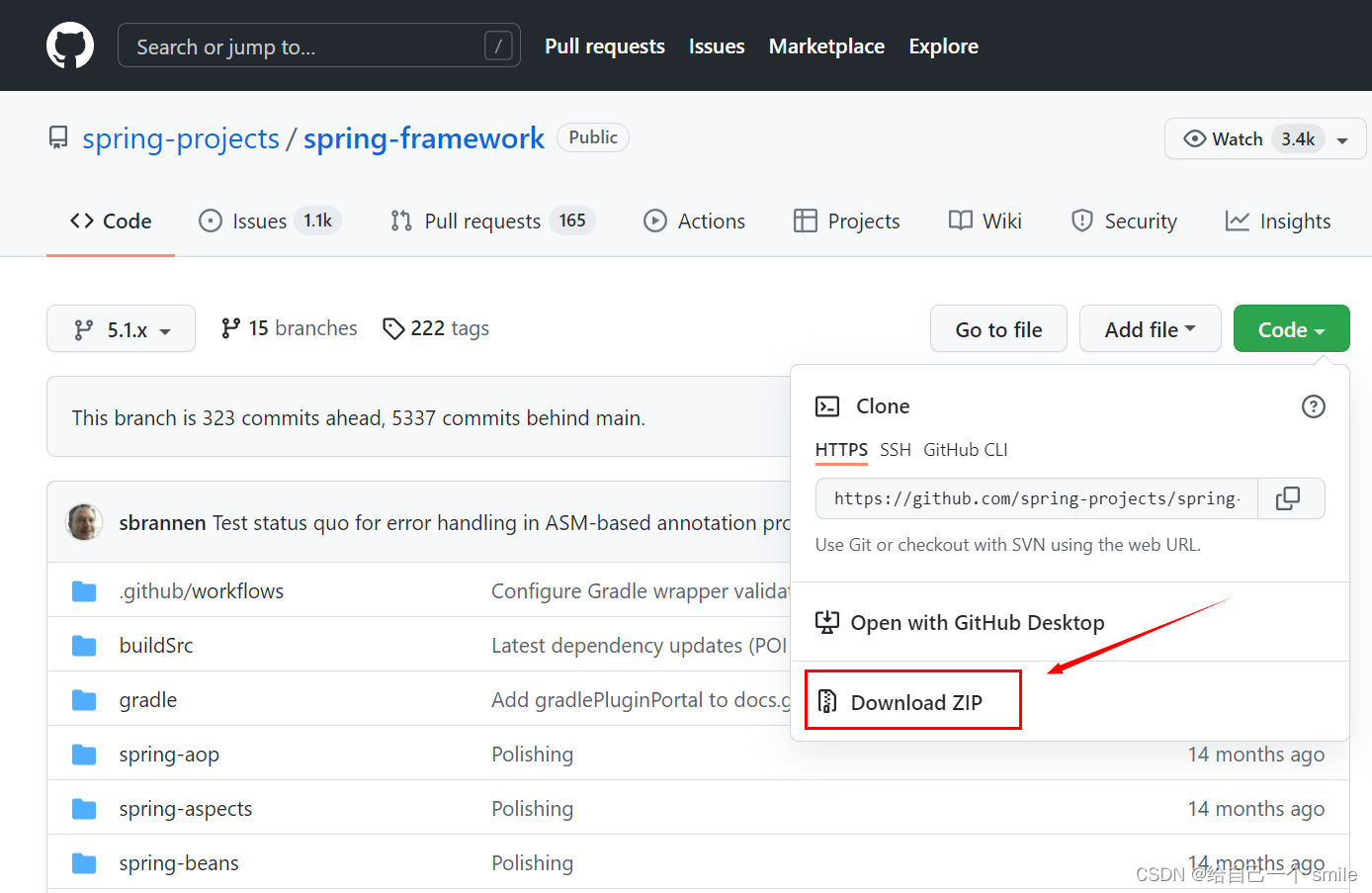This screenshot has width=1372, height=893.
Task: Open Add gradlePluginPortal commit message
Action: coord(642,700)
